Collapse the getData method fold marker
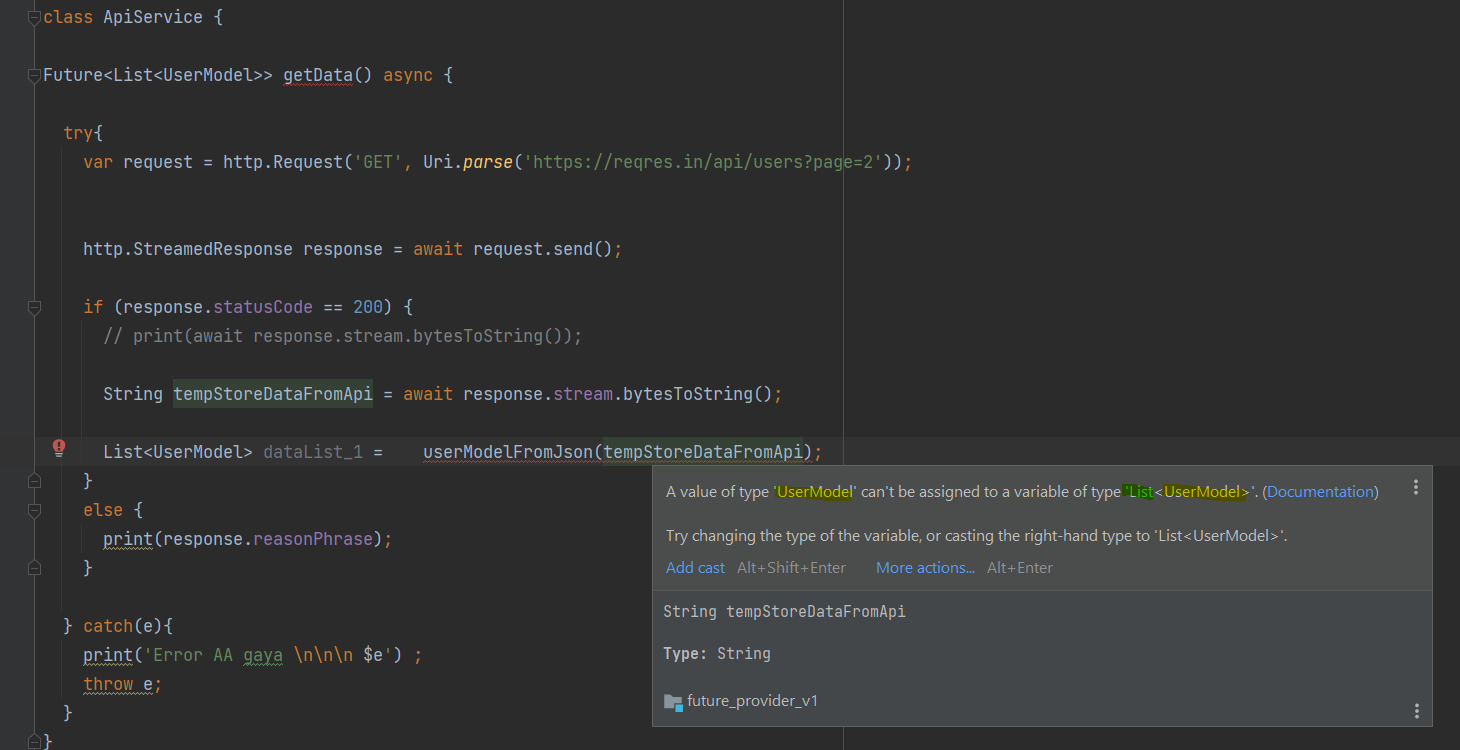Viewport: 1460px width, 750px height. (34, 74)
